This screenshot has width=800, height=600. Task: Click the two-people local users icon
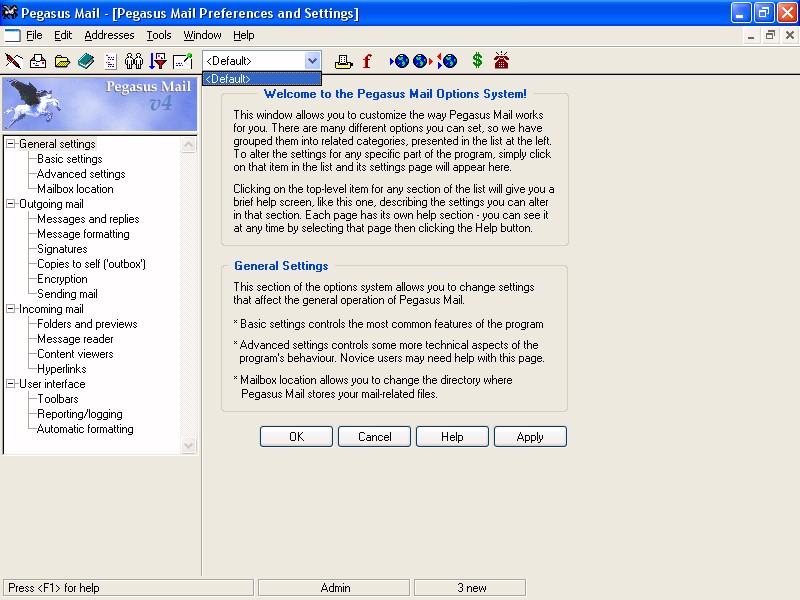(134, 61)
